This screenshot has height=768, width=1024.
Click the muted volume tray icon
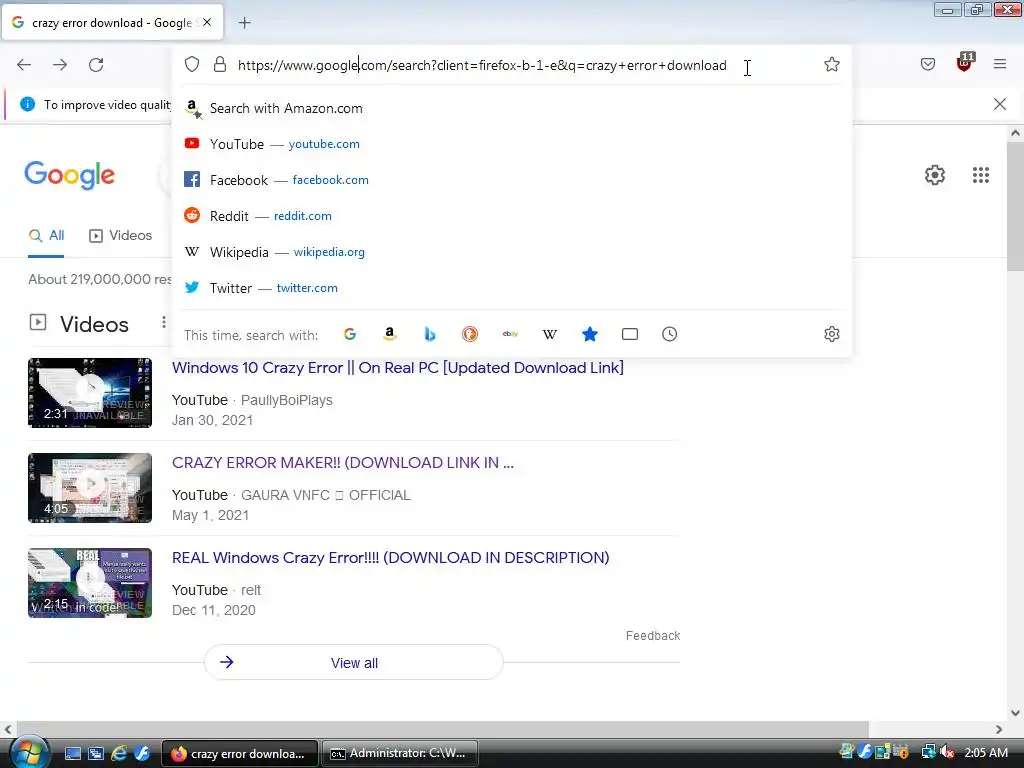pyautogui.click(x=947, y=753)
